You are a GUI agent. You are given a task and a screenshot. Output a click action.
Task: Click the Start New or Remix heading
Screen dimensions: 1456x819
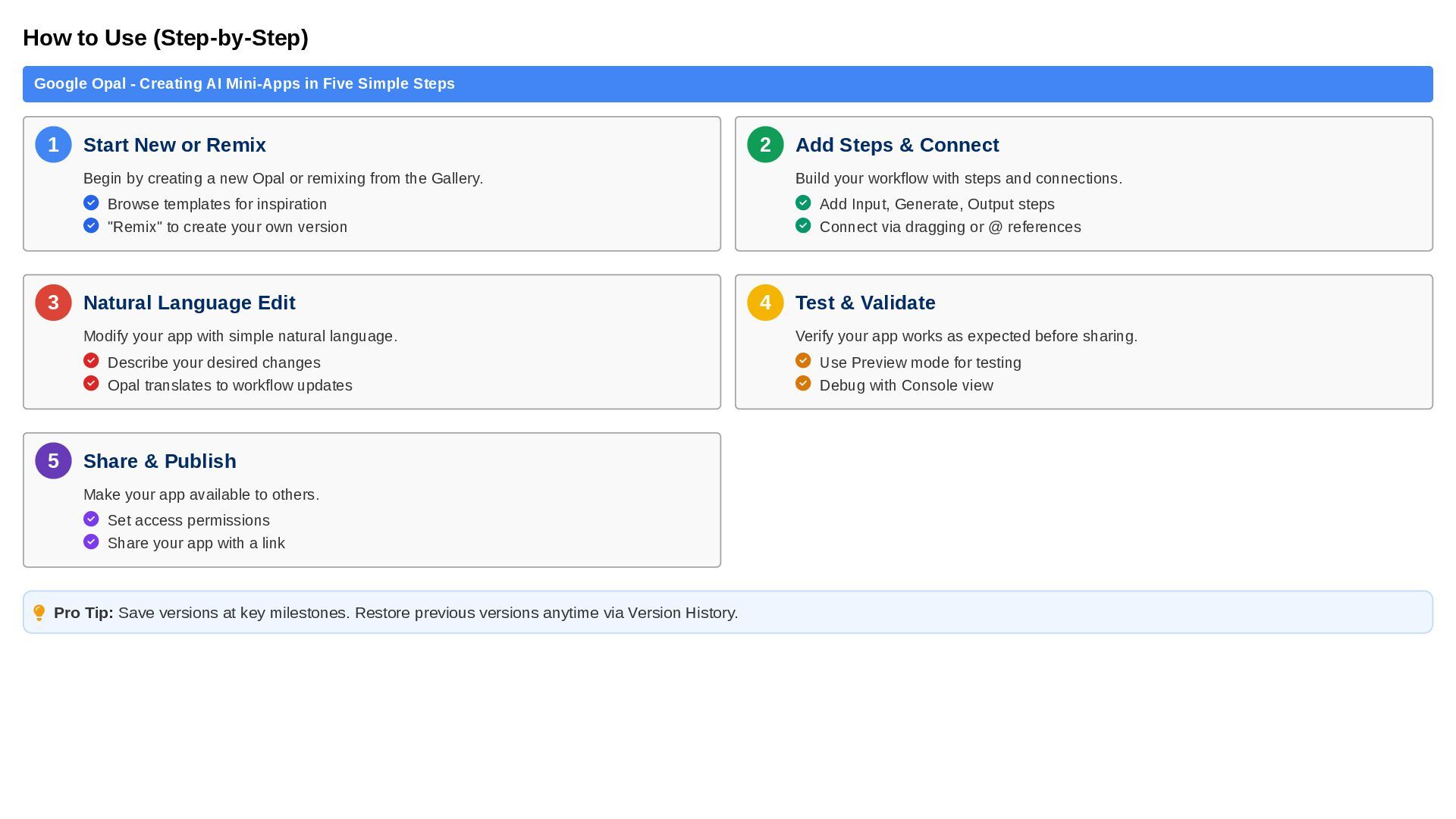pos(174,145)
